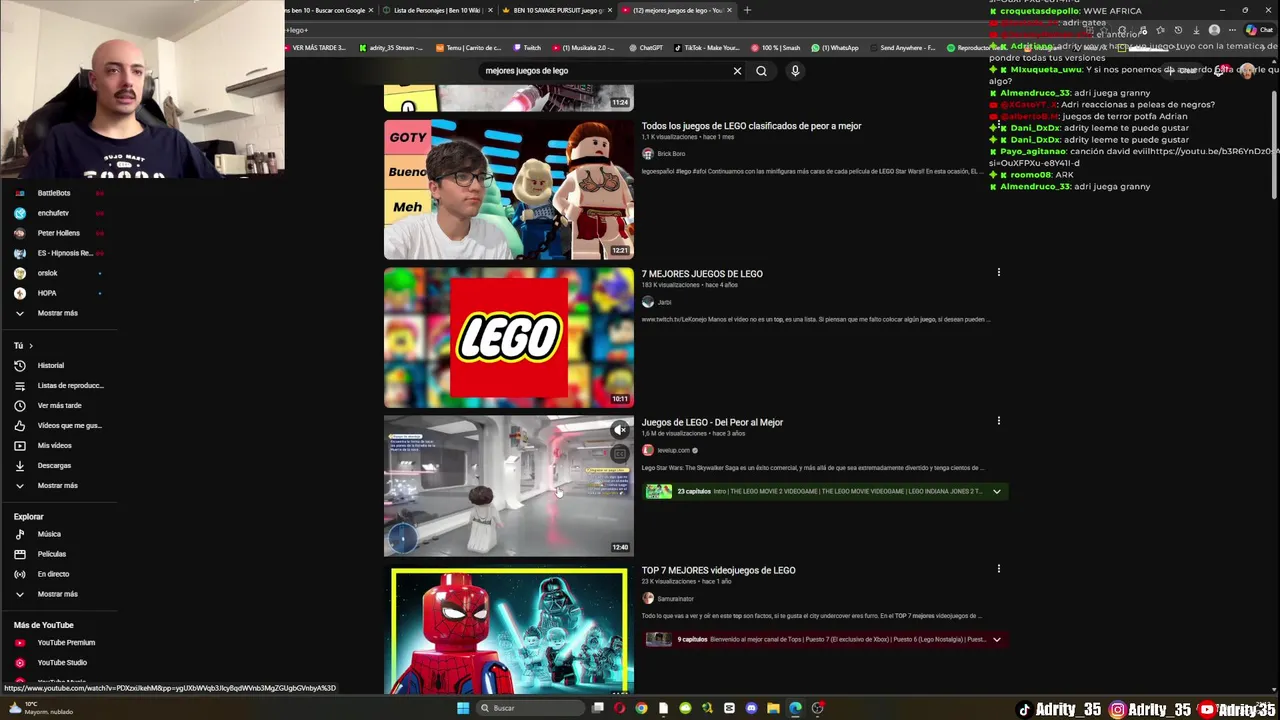1280x720 pixels.
Task: Open Microsoft Edge from the taskbar
Action: pyautogui.click(x=795, y=708)
